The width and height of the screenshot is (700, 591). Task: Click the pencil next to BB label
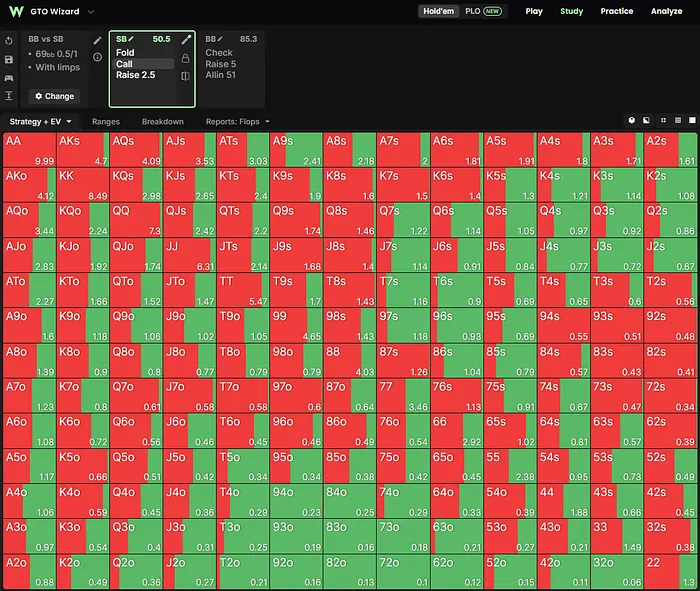(x=220, y=39)
